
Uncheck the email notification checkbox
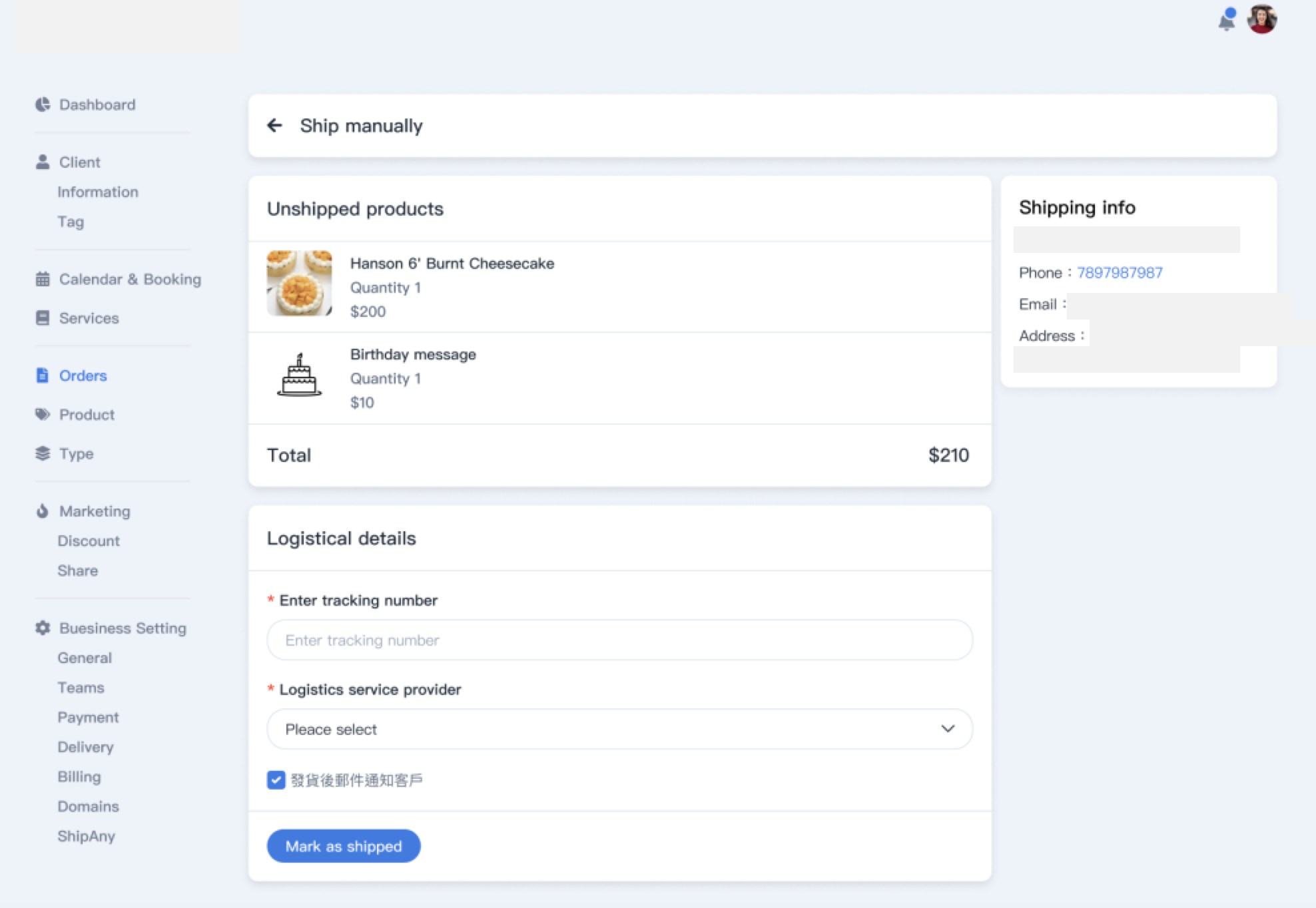pyautogui.click(x=276, y=780)
